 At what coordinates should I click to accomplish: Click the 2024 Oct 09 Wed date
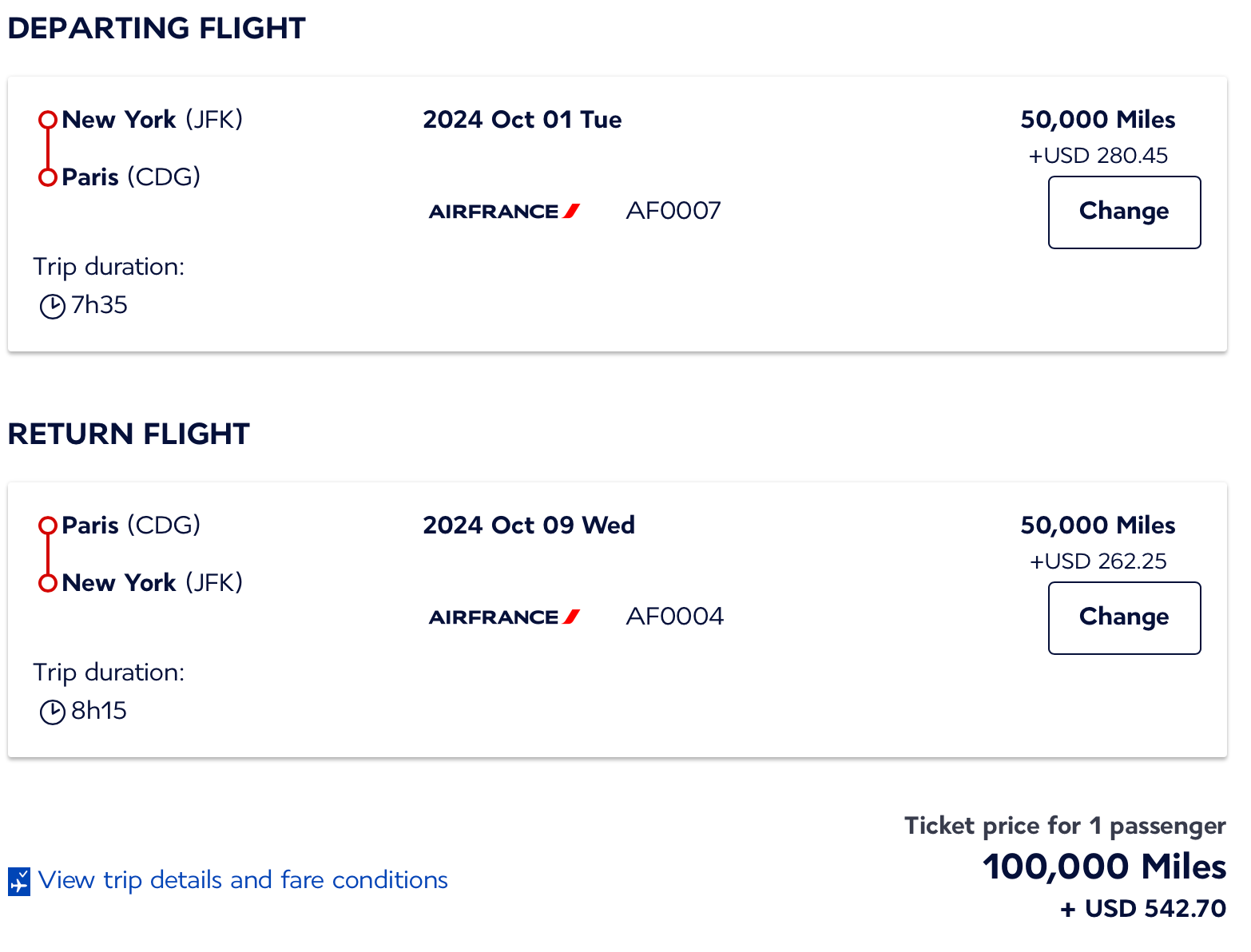tap(528, 526)
